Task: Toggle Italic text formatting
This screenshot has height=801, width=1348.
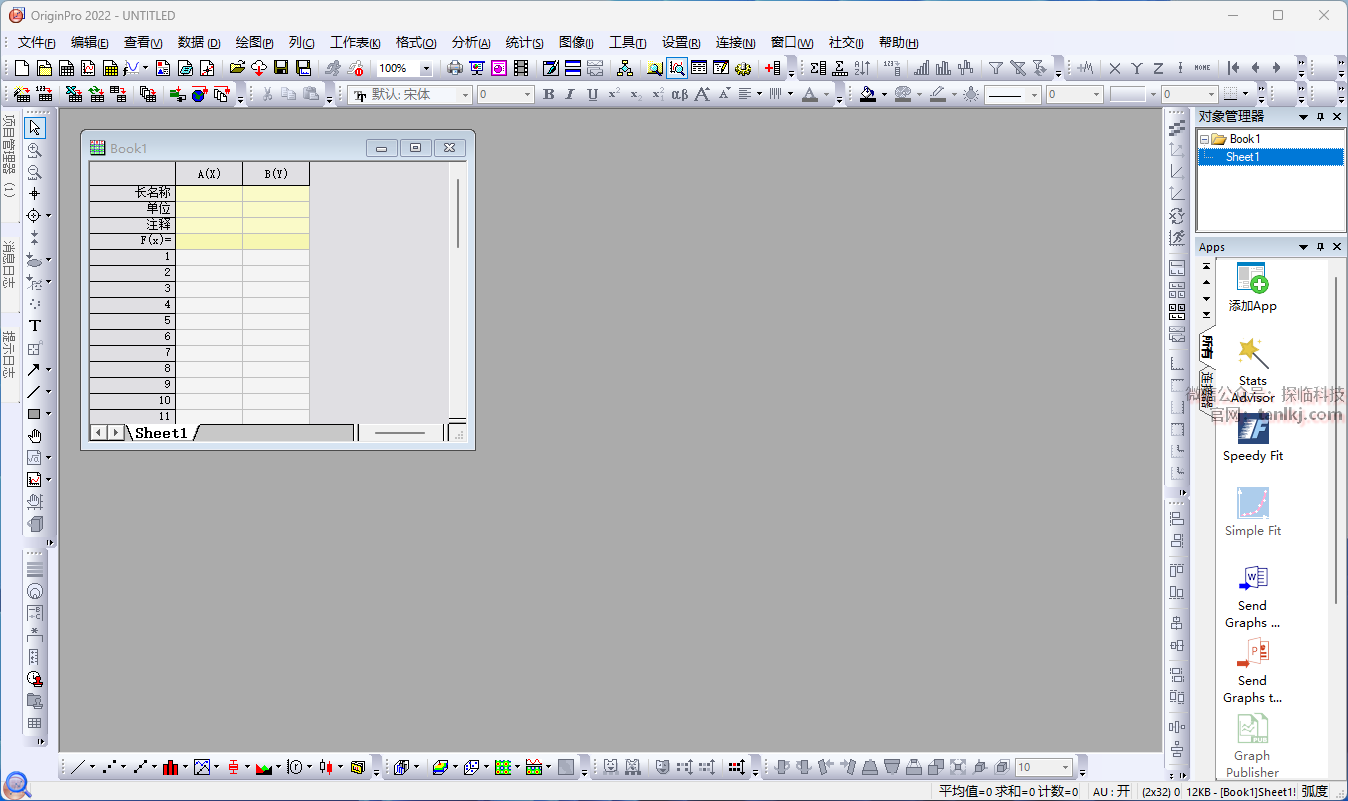Action: 570,94
